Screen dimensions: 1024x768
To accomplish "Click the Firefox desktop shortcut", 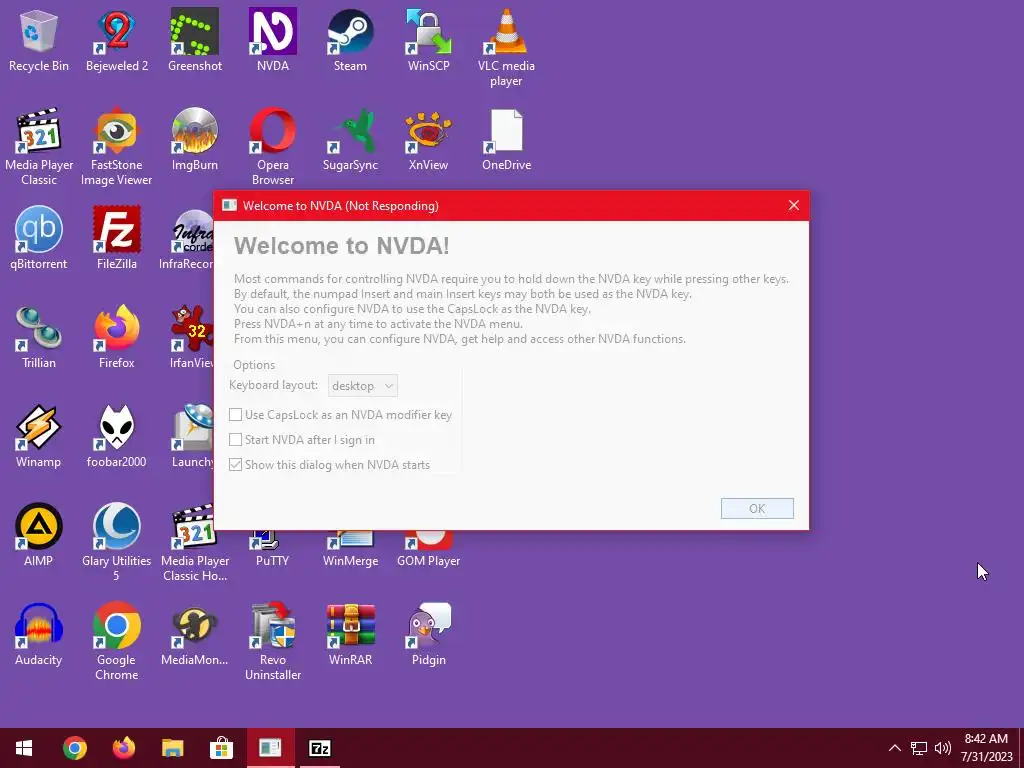I will [117, 338].
